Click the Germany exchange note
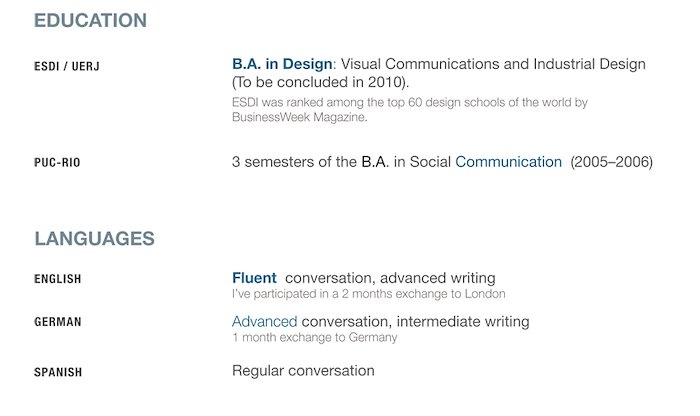This screenshot has width=700, height=416. point(315,337)
